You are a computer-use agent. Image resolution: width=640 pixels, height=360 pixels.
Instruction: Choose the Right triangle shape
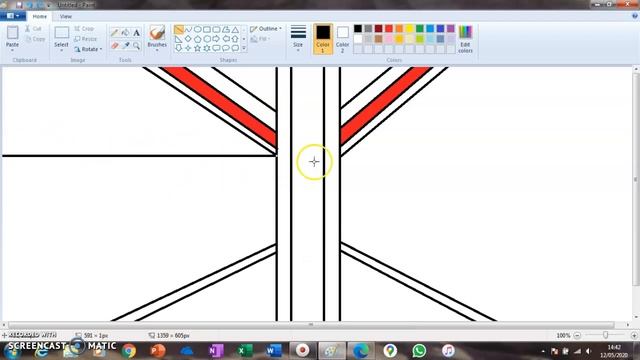pyautogui.click(x=179, y=39)
